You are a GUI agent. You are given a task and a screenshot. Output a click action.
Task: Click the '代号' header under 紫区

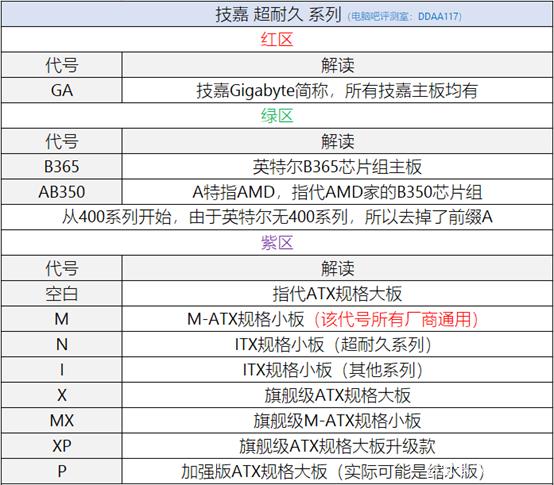(x=62, y=268)
